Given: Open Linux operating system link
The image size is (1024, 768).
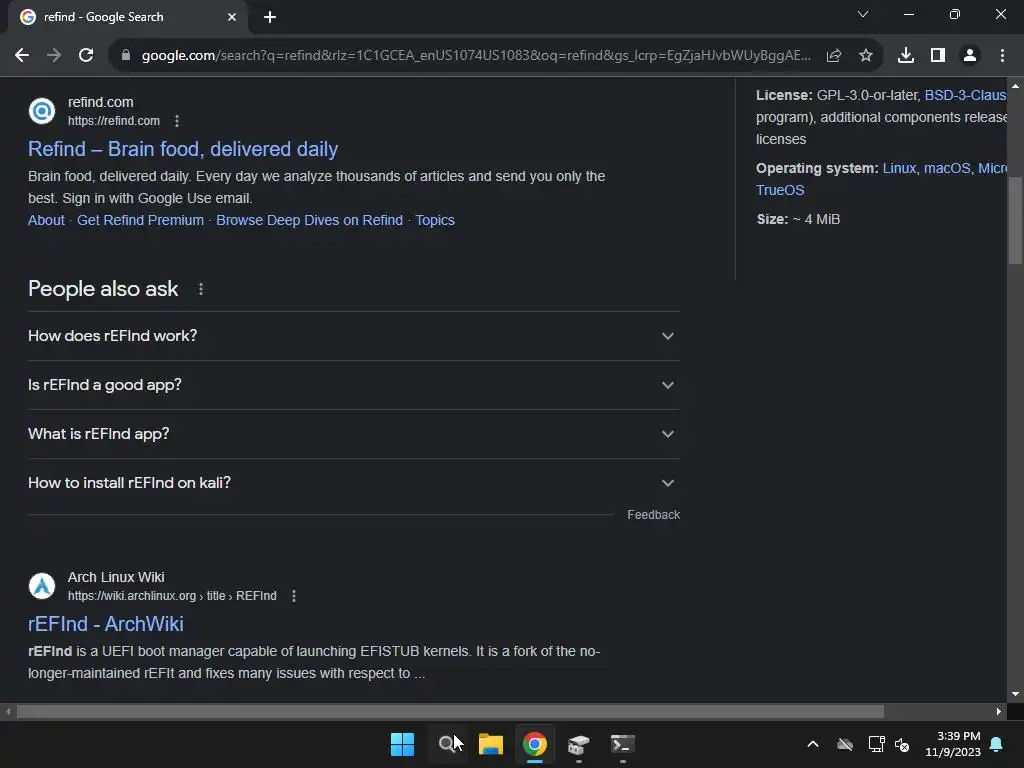Looking at the screenshot, I should point(899,168).
